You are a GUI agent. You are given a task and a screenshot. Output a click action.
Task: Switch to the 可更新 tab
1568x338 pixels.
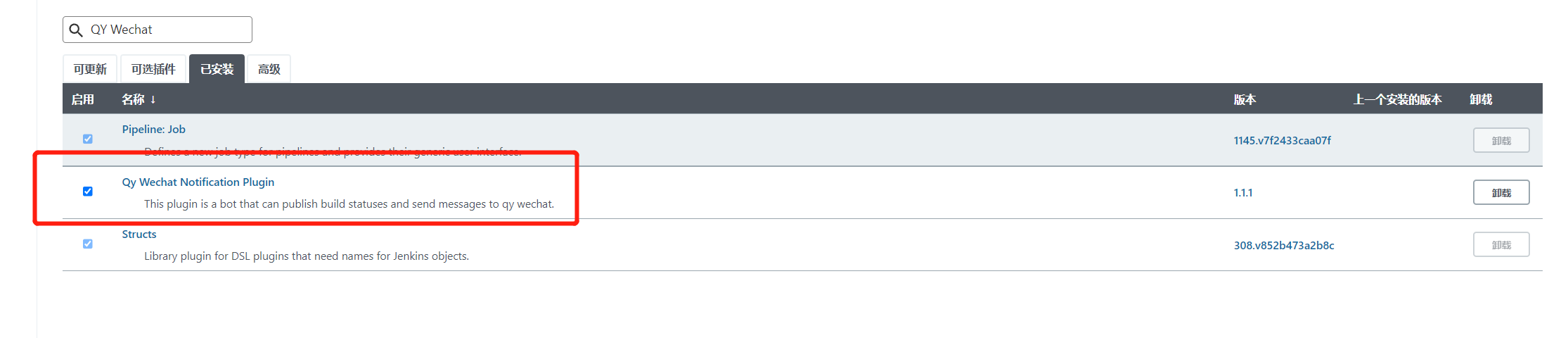click(90, 69)
